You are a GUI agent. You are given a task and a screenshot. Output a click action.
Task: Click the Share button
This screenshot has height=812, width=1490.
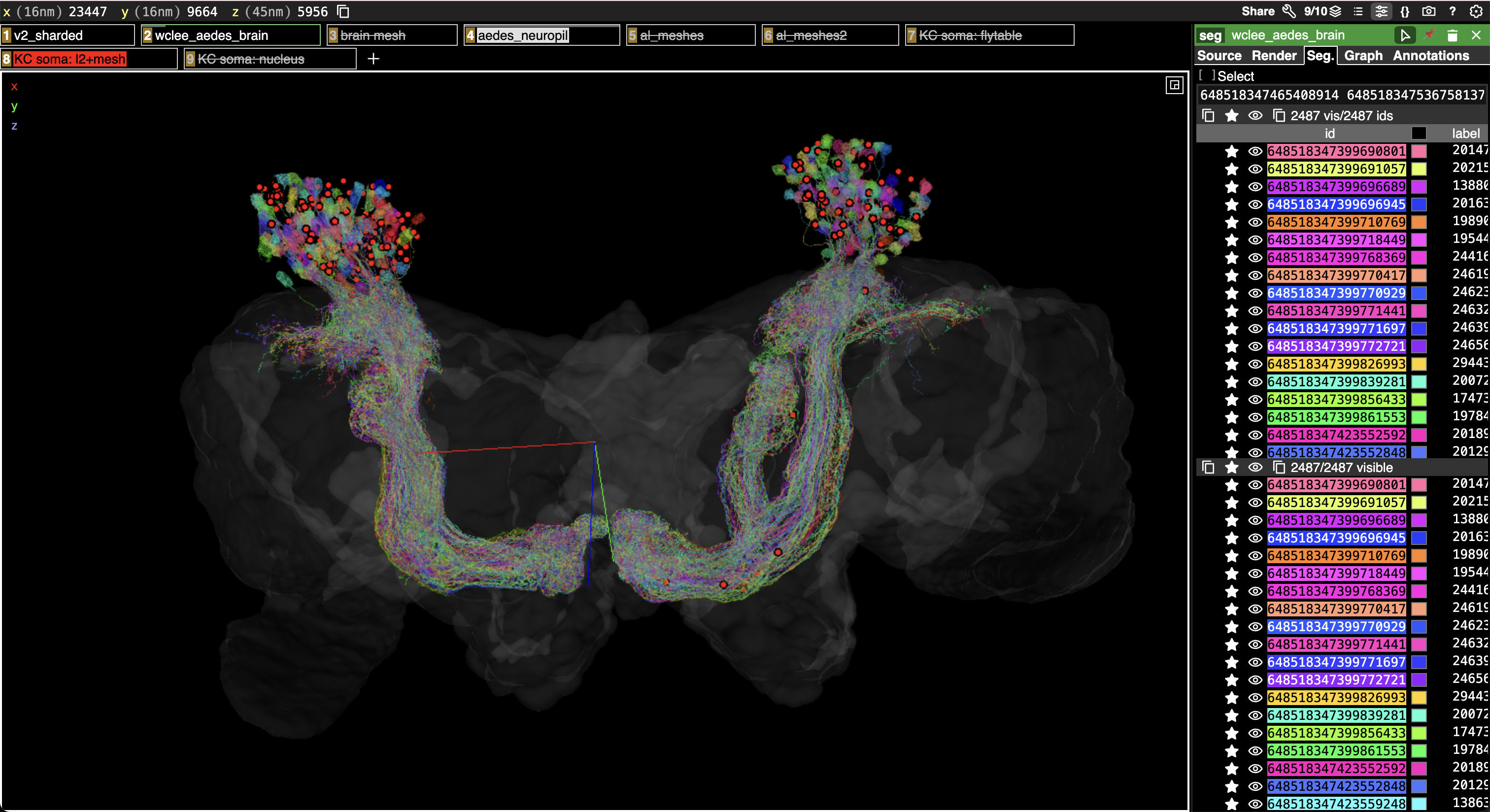[x=1257, y=11]
